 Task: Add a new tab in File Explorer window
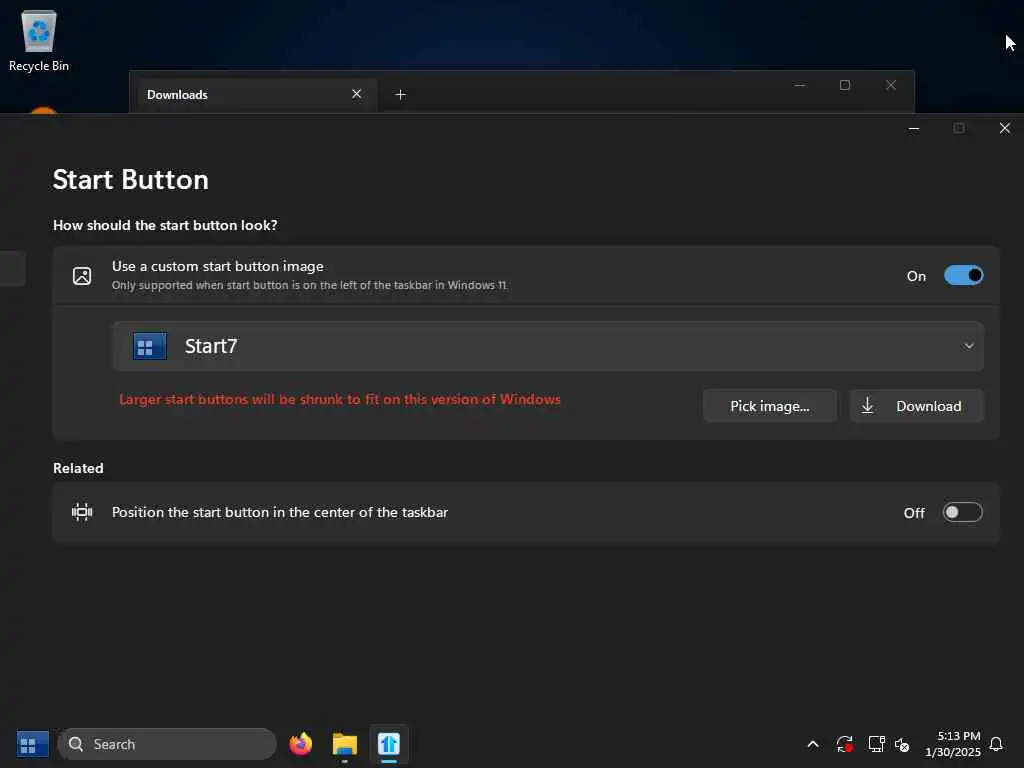pyautogui.click(x=400, y=95)
